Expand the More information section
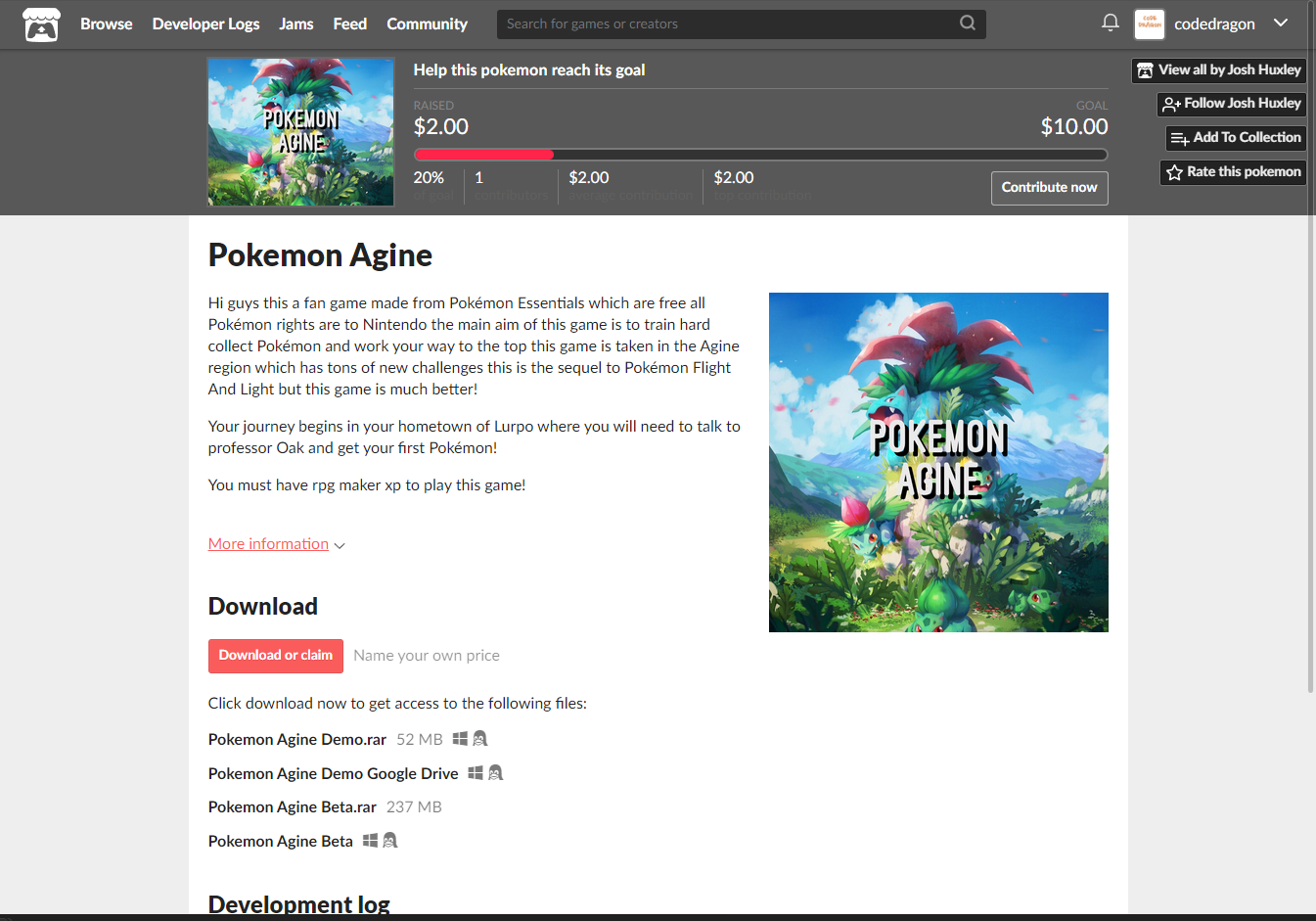The image size is (1316, 921). [277, 544]
